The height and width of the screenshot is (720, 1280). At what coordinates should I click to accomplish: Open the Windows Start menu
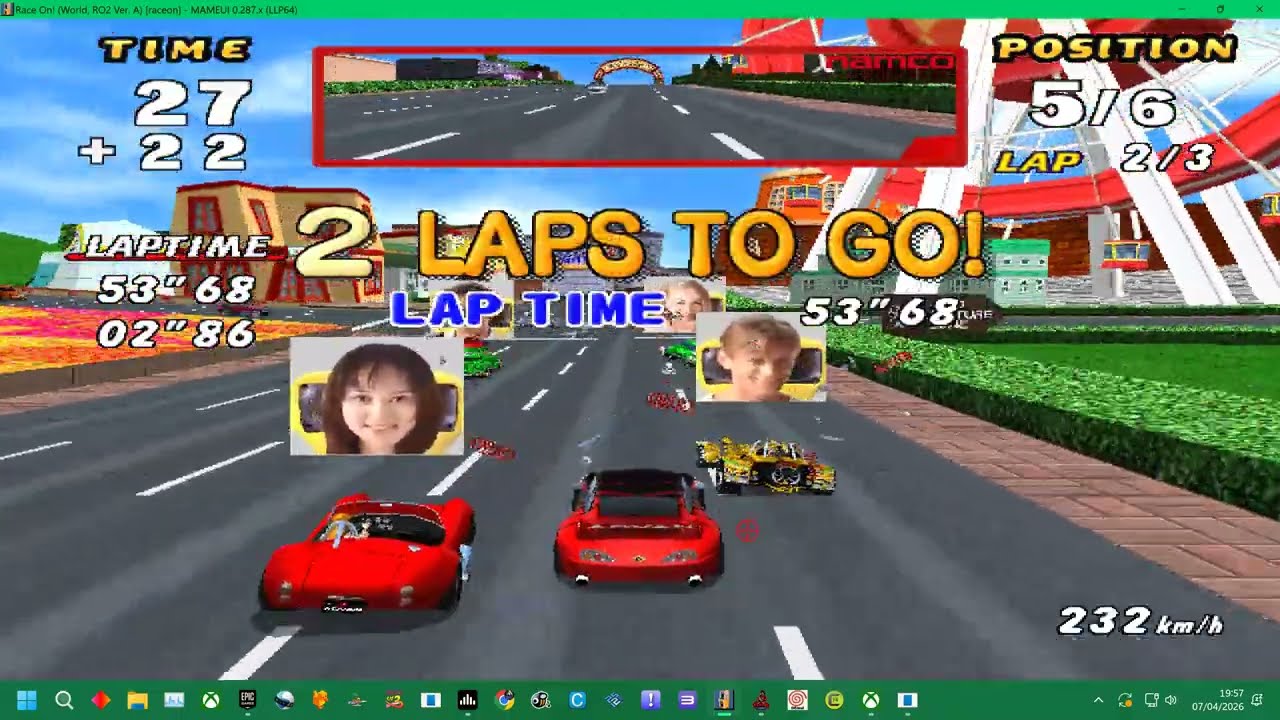tap(27, 700)
